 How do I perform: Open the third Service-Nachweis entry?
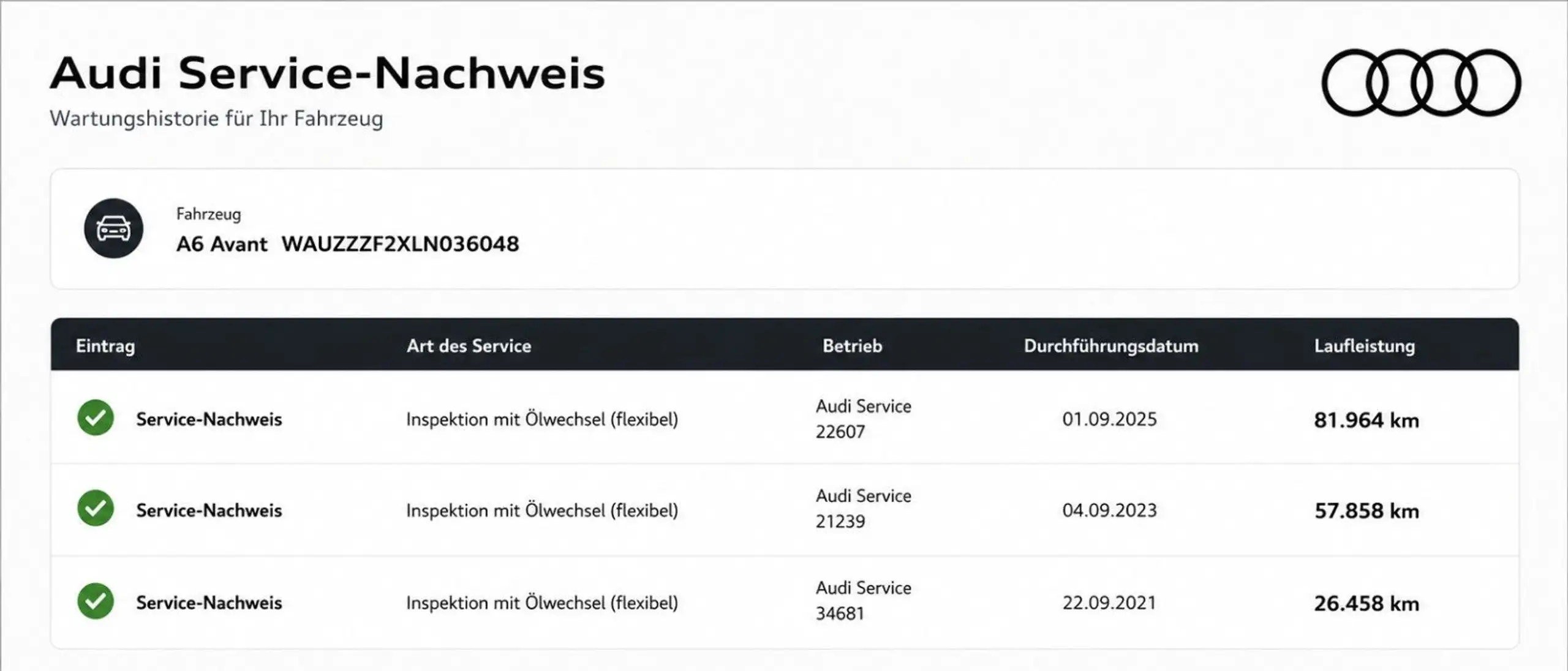pyautogui.click(x=209, y=602)
